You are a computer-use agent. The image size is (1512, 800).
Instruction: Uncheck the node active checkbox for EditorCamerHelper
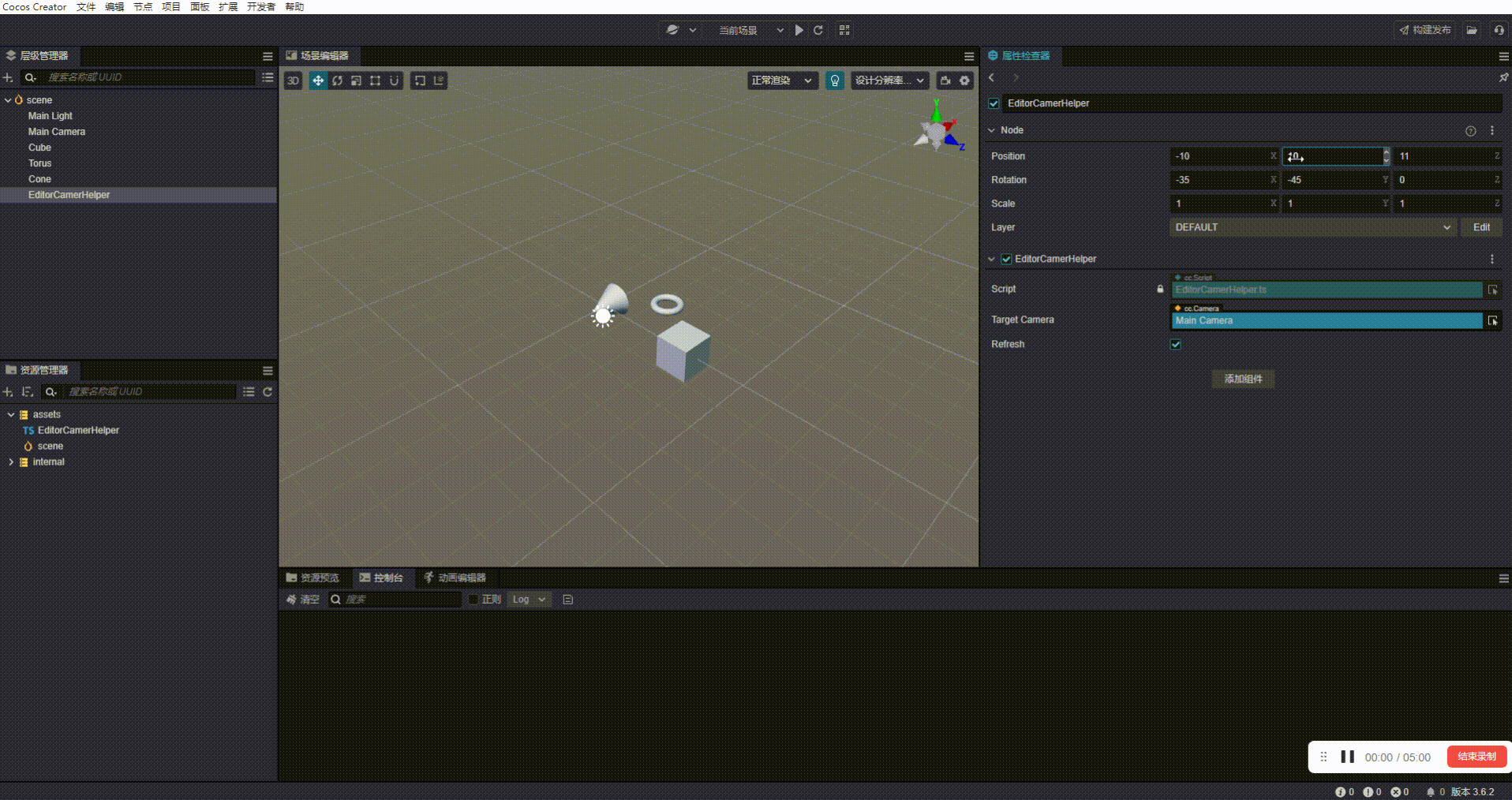994,103
